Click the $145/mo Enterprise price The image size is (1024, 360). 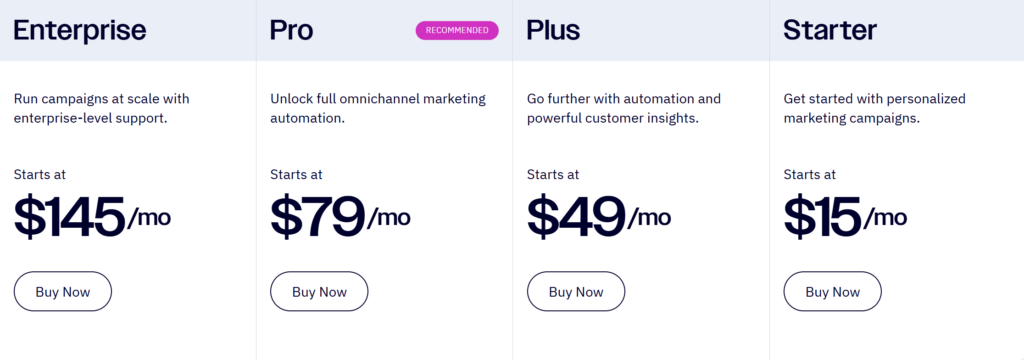pyautogui.click(x=92, y=217)
